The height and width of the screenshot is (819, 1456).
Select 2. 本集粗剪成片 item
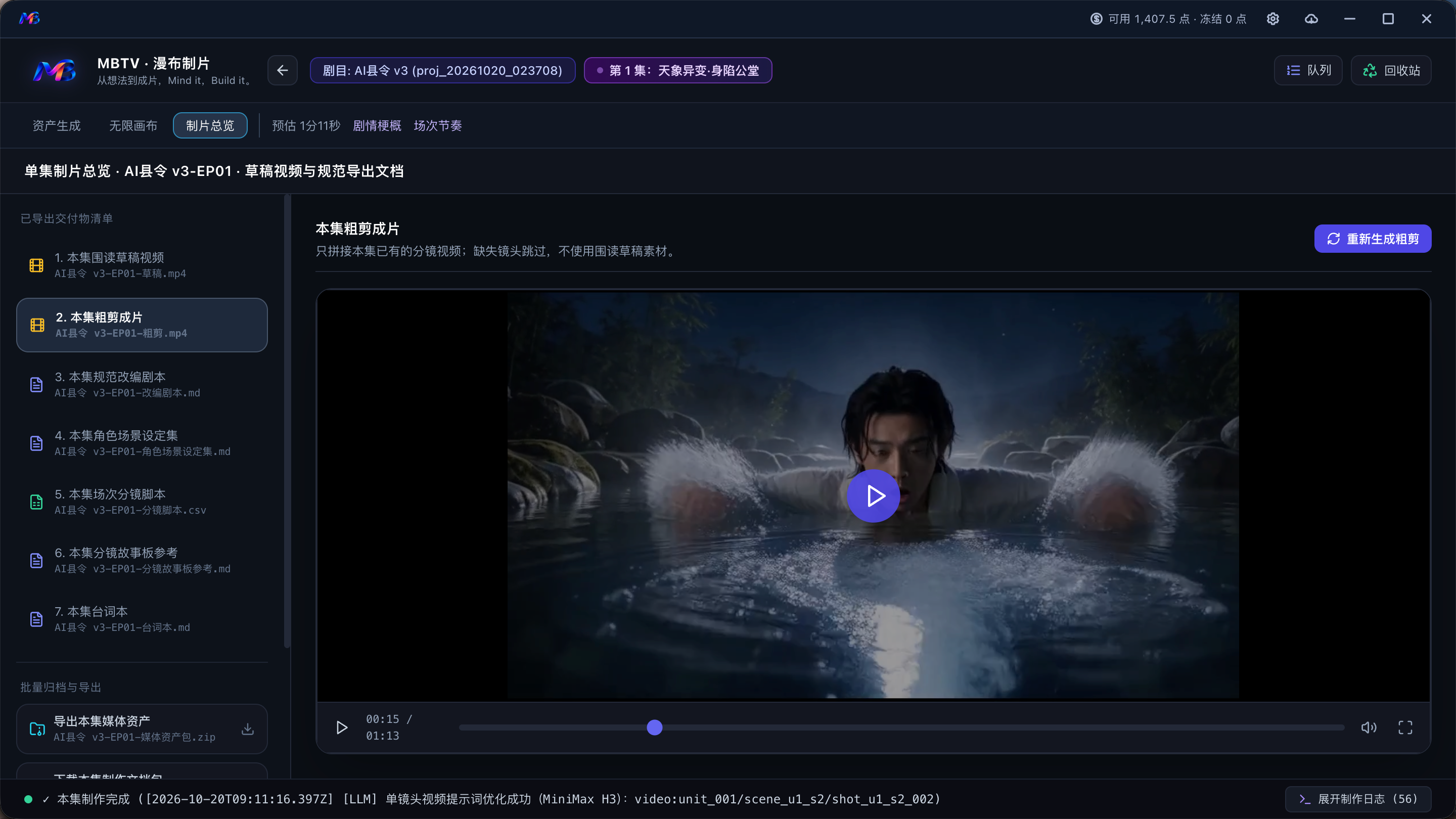click(x=142, y=325)
